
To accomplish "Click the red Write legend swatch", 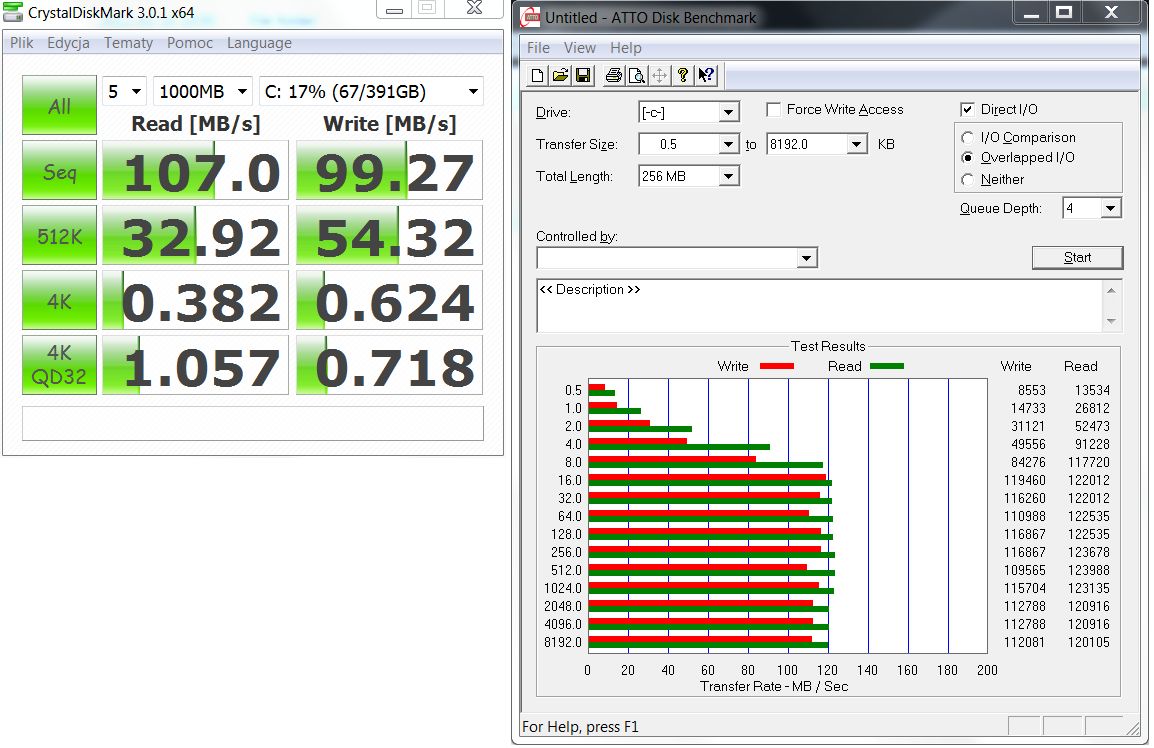I will pyautogui.click(x=776, y=366).
